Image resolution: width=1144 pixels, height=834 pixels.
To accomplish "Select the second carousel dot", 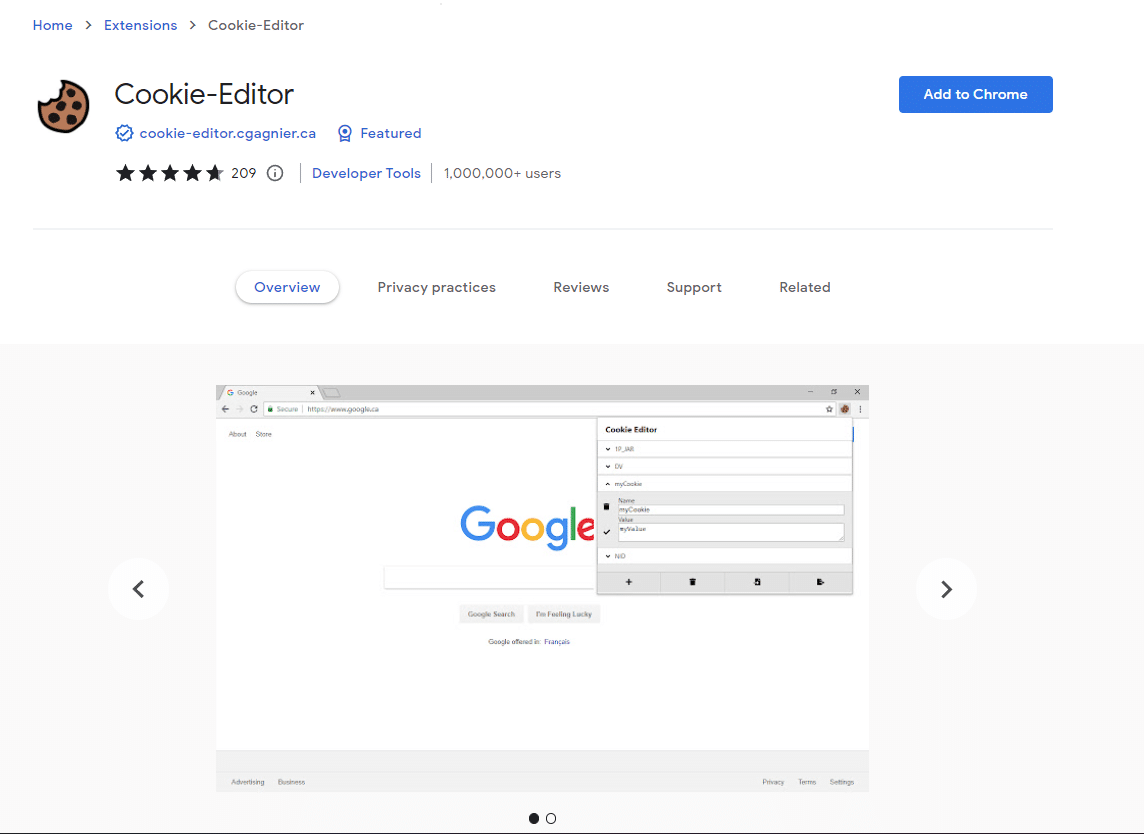I will (551, 819).
